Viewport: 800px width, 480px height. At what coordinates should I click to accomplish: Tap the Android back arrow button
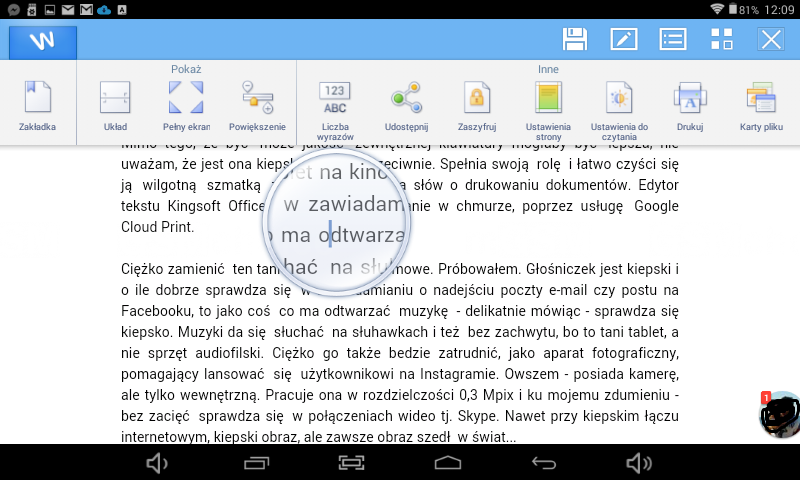click(543, 462)
